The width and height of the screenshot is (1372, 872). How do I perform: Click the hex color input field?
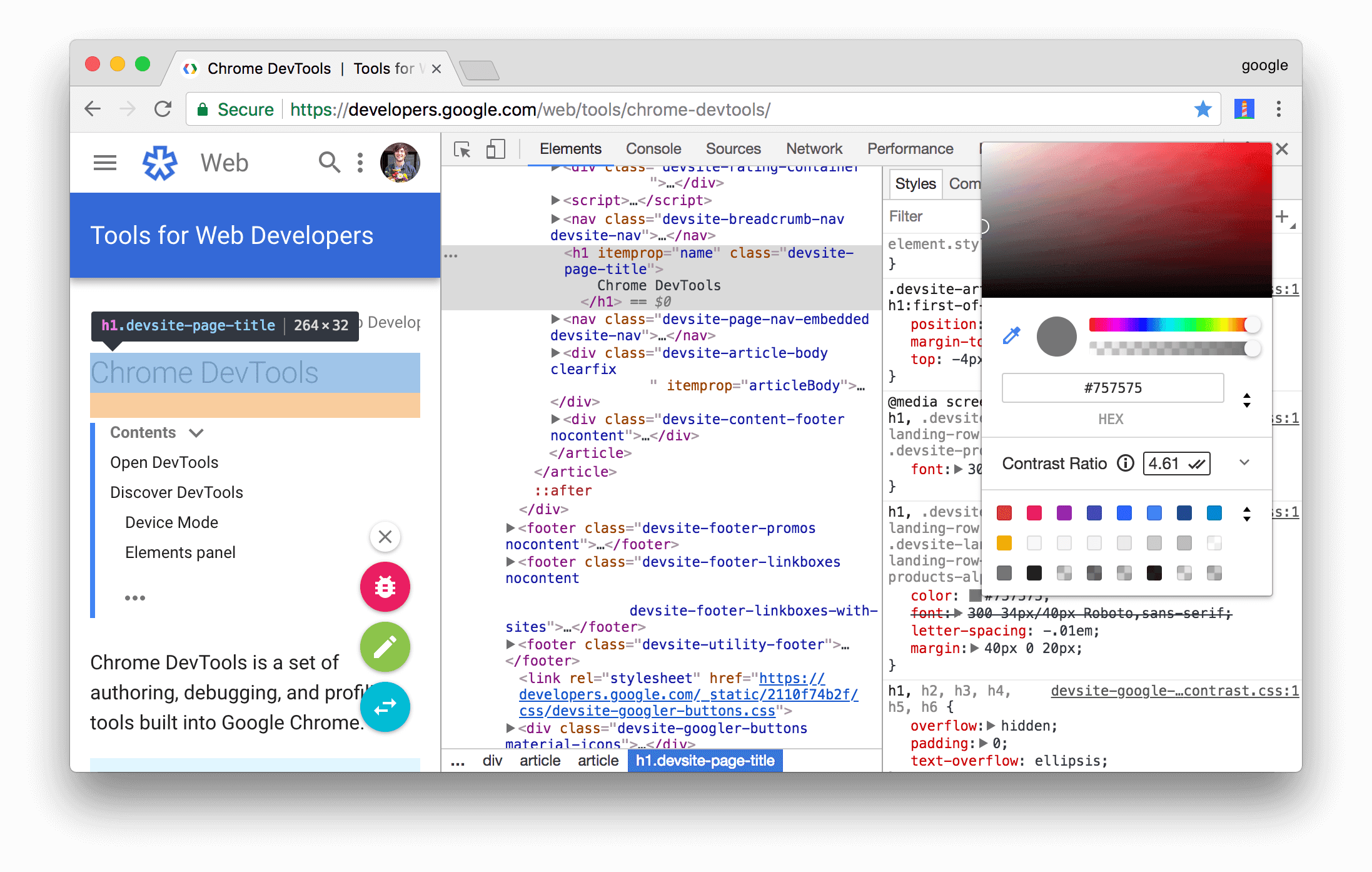(1114, 388)
